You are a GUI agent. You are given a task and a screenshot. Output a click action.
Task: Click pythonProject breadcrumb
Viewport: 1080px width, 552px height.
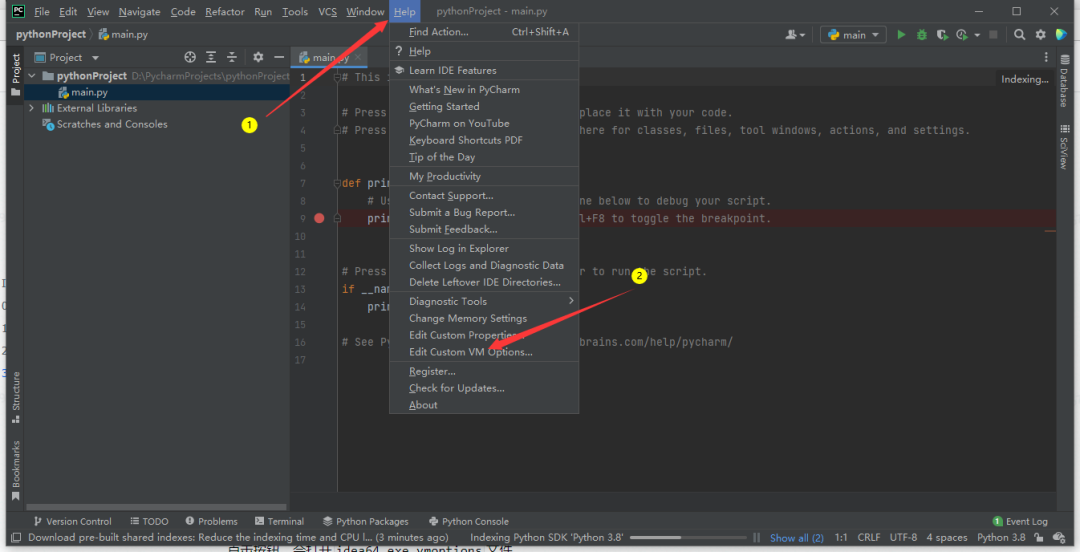[x=51, y=34]
